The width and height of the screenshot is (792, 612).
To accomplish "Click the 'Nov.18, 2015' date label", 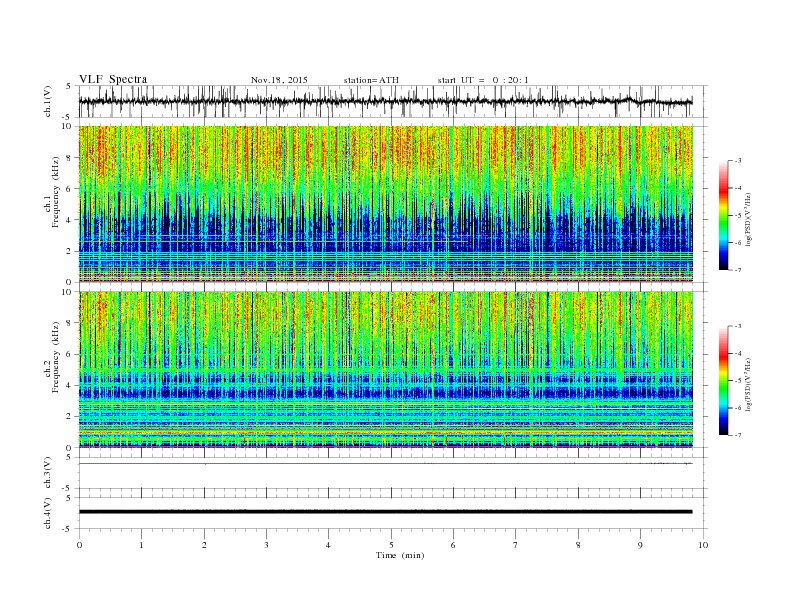I will pyautogui.click(x=279, y=80).
